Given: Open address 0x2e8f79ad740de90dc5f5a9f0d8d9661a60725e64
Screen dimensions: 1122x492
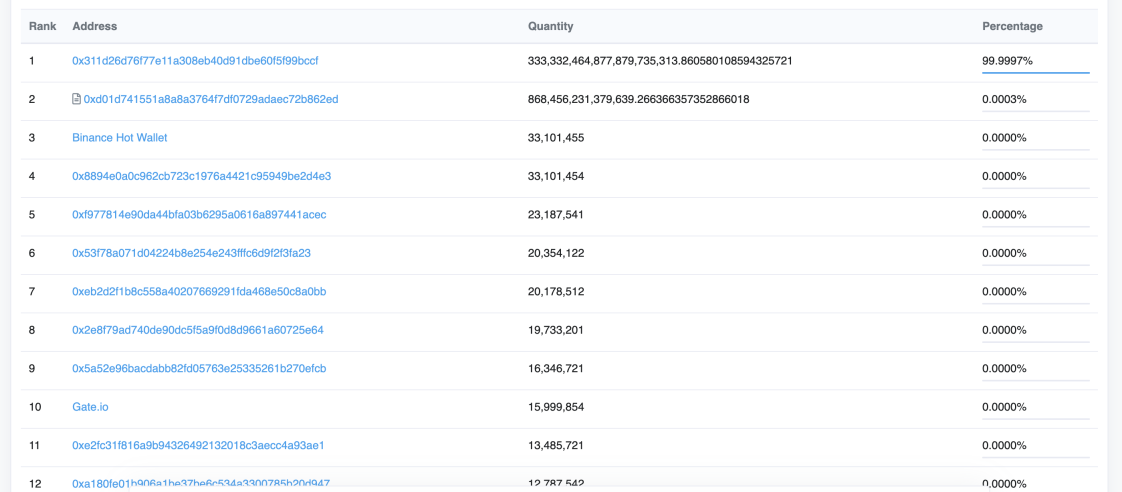Looking at the screenshot, I should coord(198,330).
